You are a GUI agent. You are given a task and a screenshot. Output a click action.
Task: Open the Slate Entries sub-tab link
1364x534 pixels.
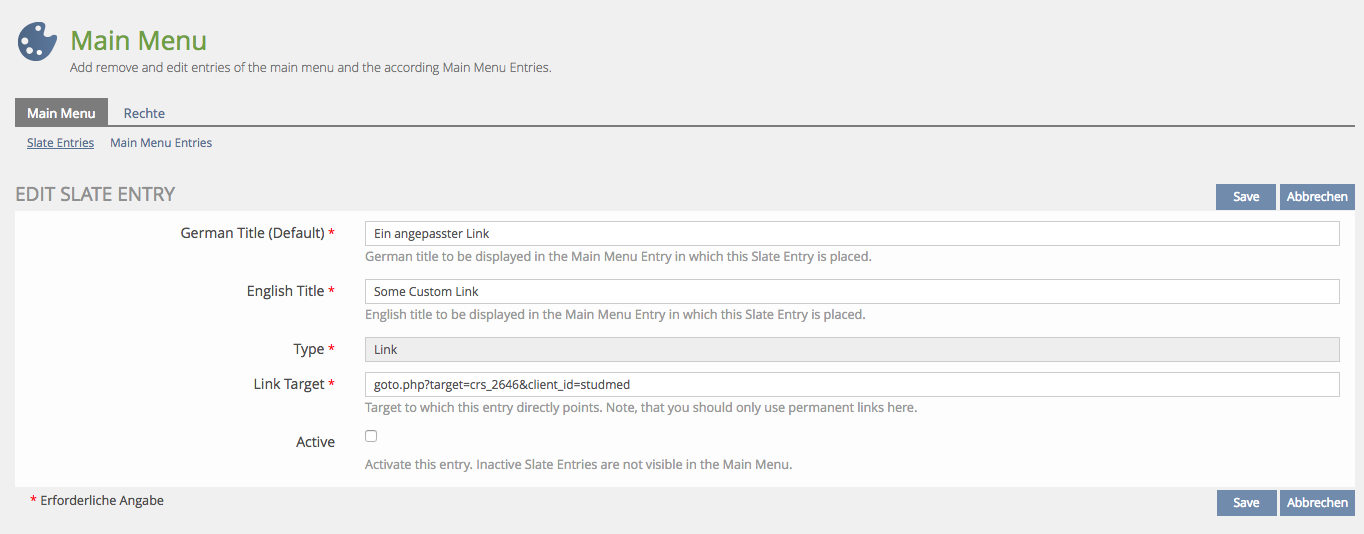60,143
